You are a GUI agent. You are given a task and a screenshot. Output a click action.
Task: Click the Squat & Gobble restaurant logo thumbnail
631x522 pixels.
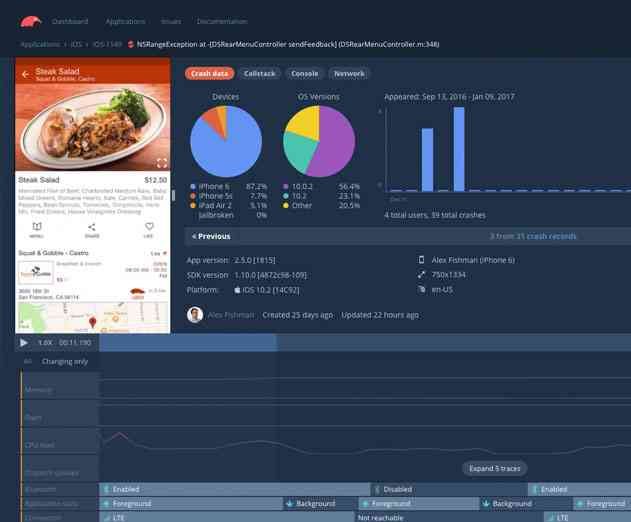tap(35, 272)
